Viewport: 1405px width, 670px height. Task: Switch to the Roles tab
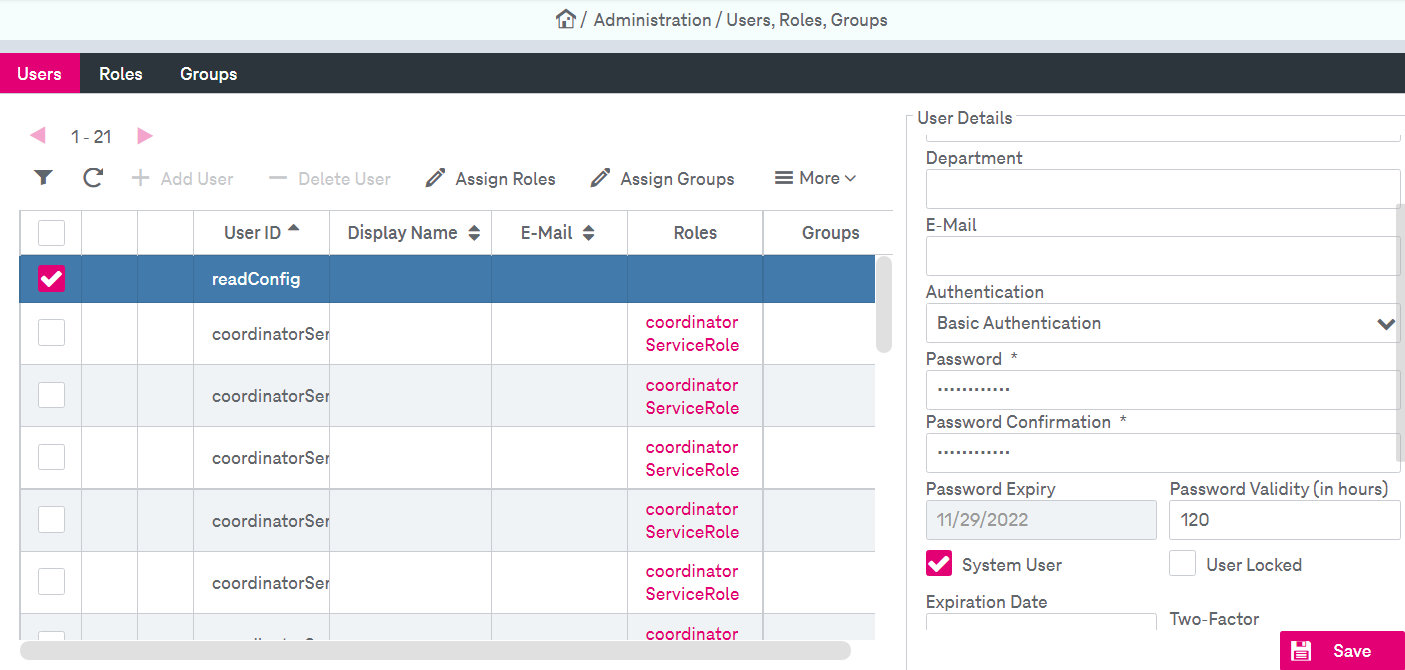[x=121, y=74]
